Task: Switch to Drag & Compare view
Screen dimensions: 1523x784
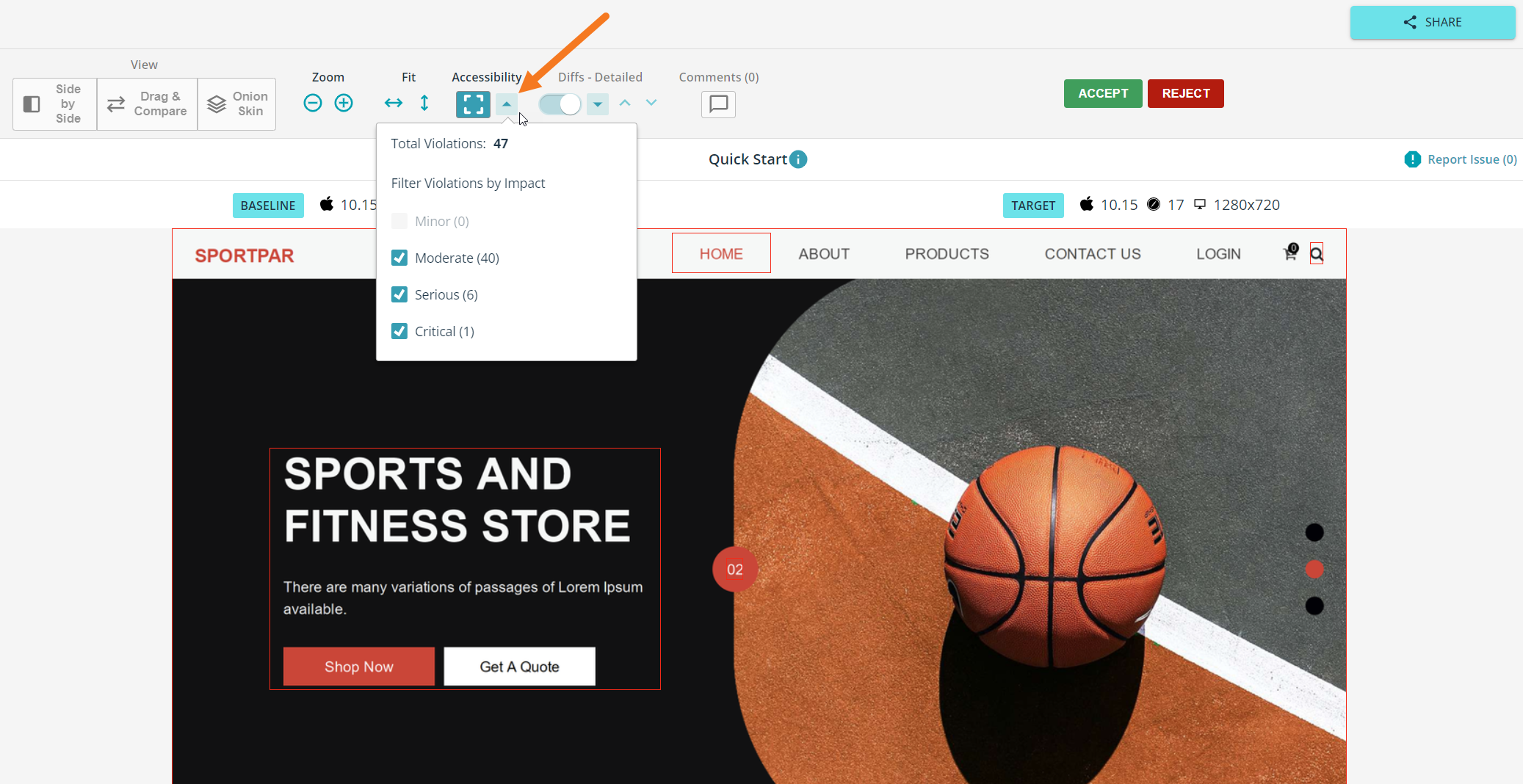Action: (147, 104)
